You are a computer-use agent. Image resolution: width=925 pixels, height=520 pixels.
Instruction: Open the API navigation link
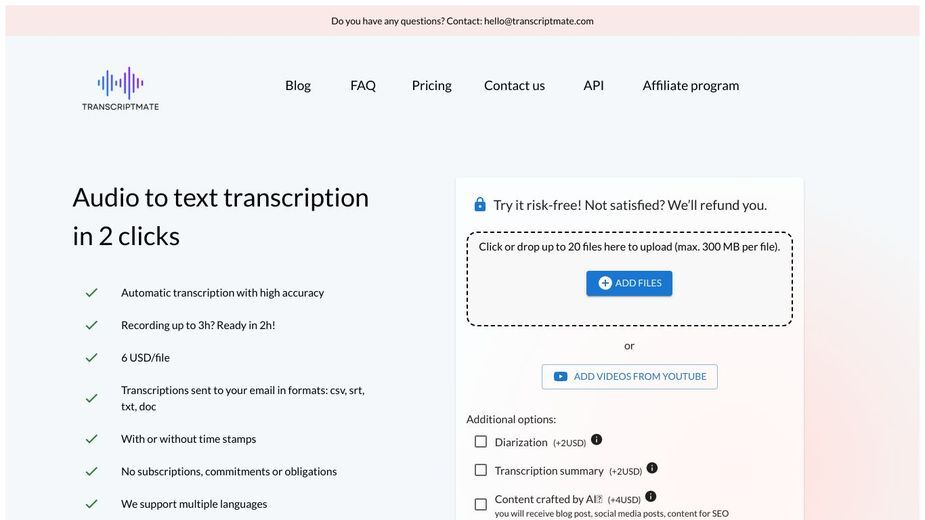coord(593,86)
